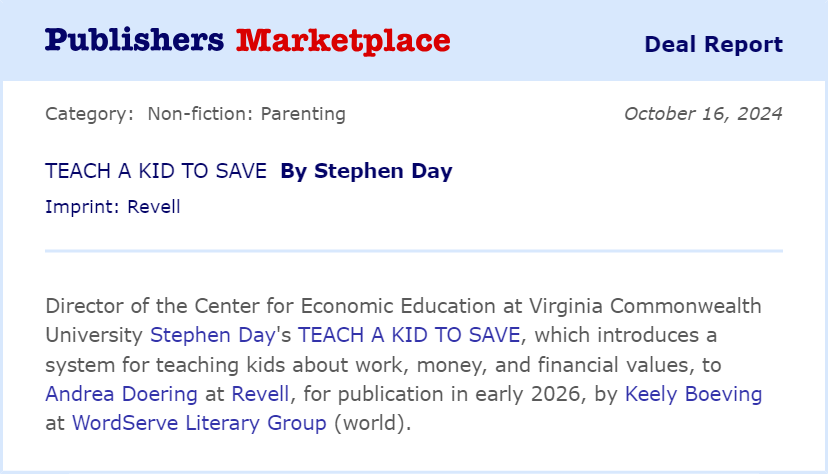Follow the Stephen Day link in paragraph

coord(213,335)
